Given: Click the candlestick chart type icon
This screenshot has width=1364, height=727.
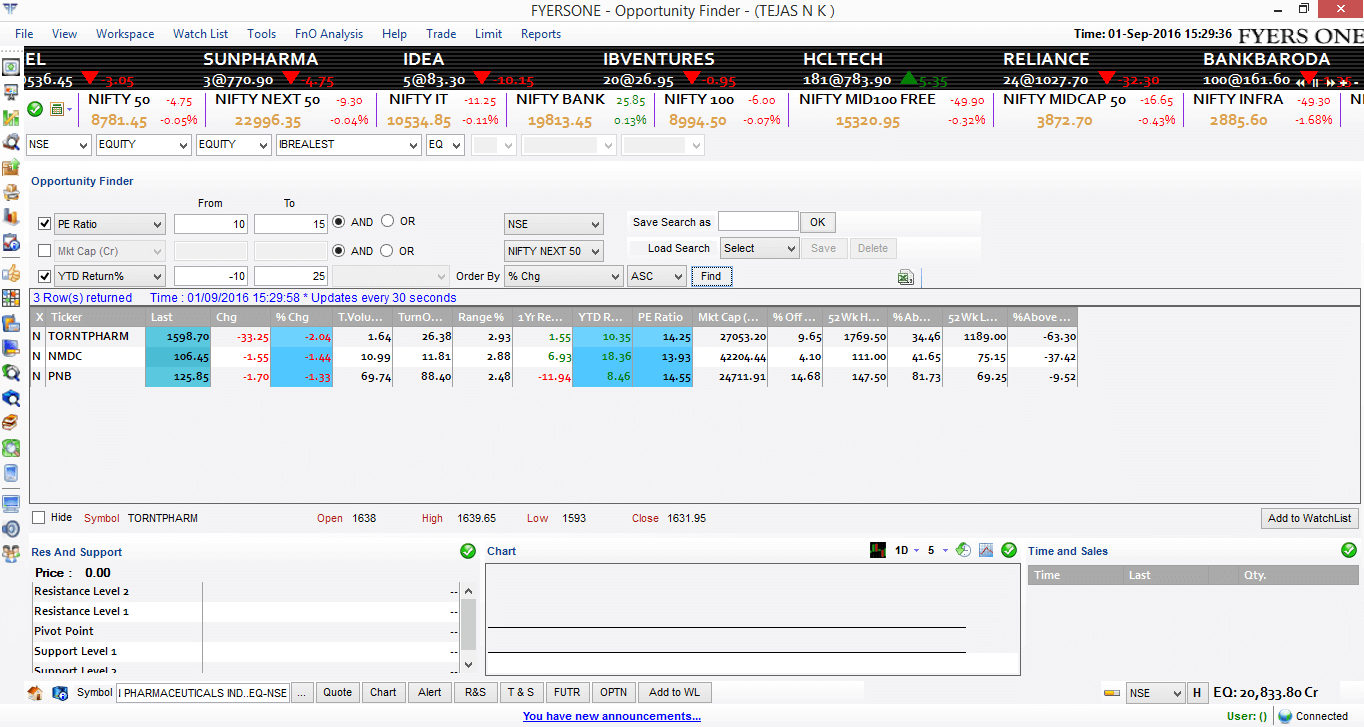Looking at the screenshot, I should point(878,550).
